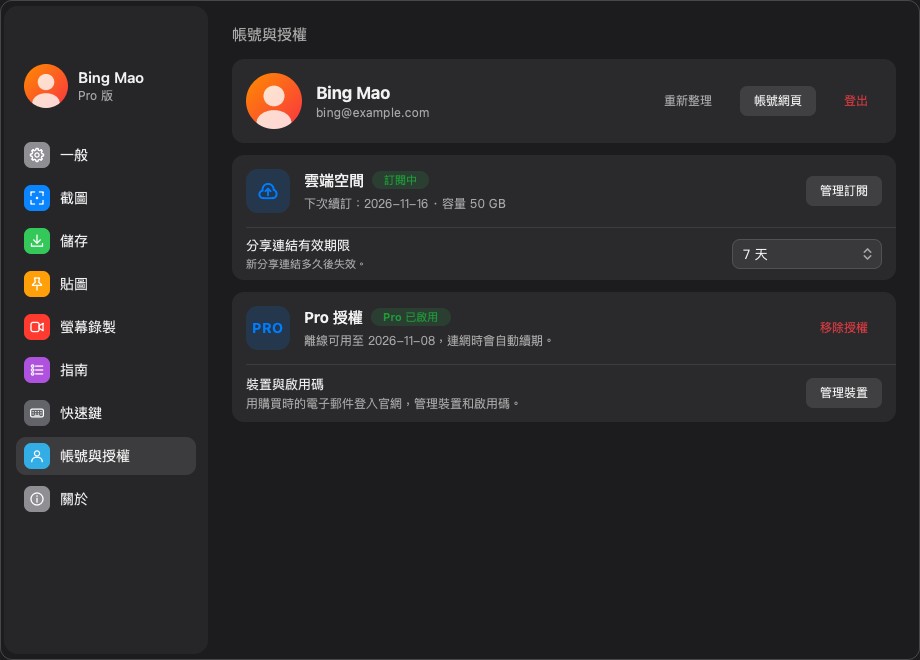The image size is (920, 660).
Task: Click the bing@example.com email text
Action: tap(373, 113)
